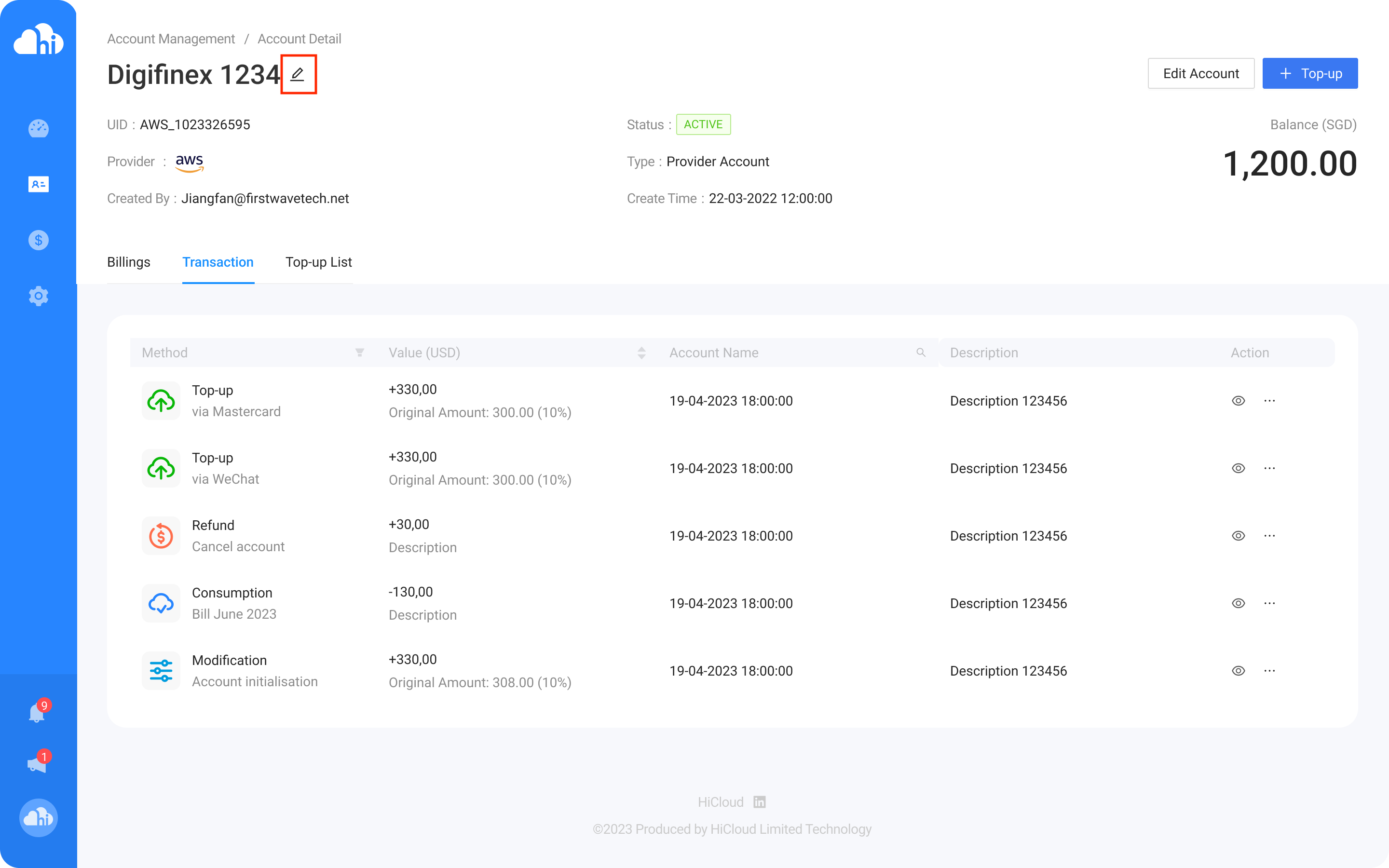The width and height of the screenshot is (1389, 868).
Task: Click the pencil icon beside Digifinex 1234
Action: 297,74
